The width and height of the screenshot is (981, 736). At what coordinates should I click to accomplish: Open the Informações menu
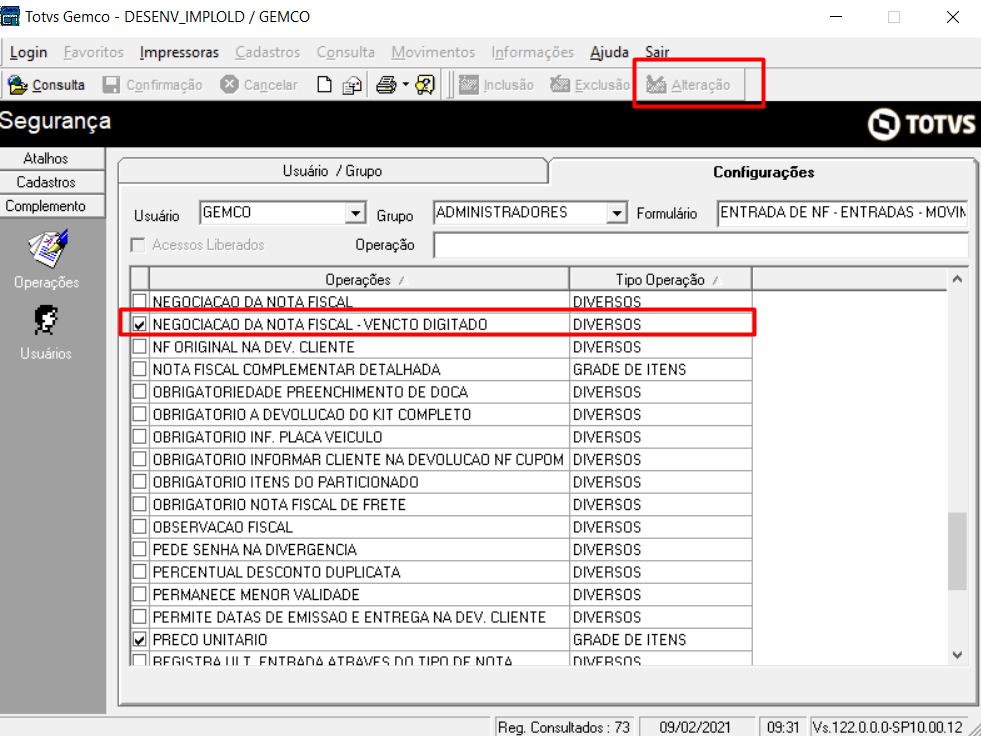(x=532, y=52)
